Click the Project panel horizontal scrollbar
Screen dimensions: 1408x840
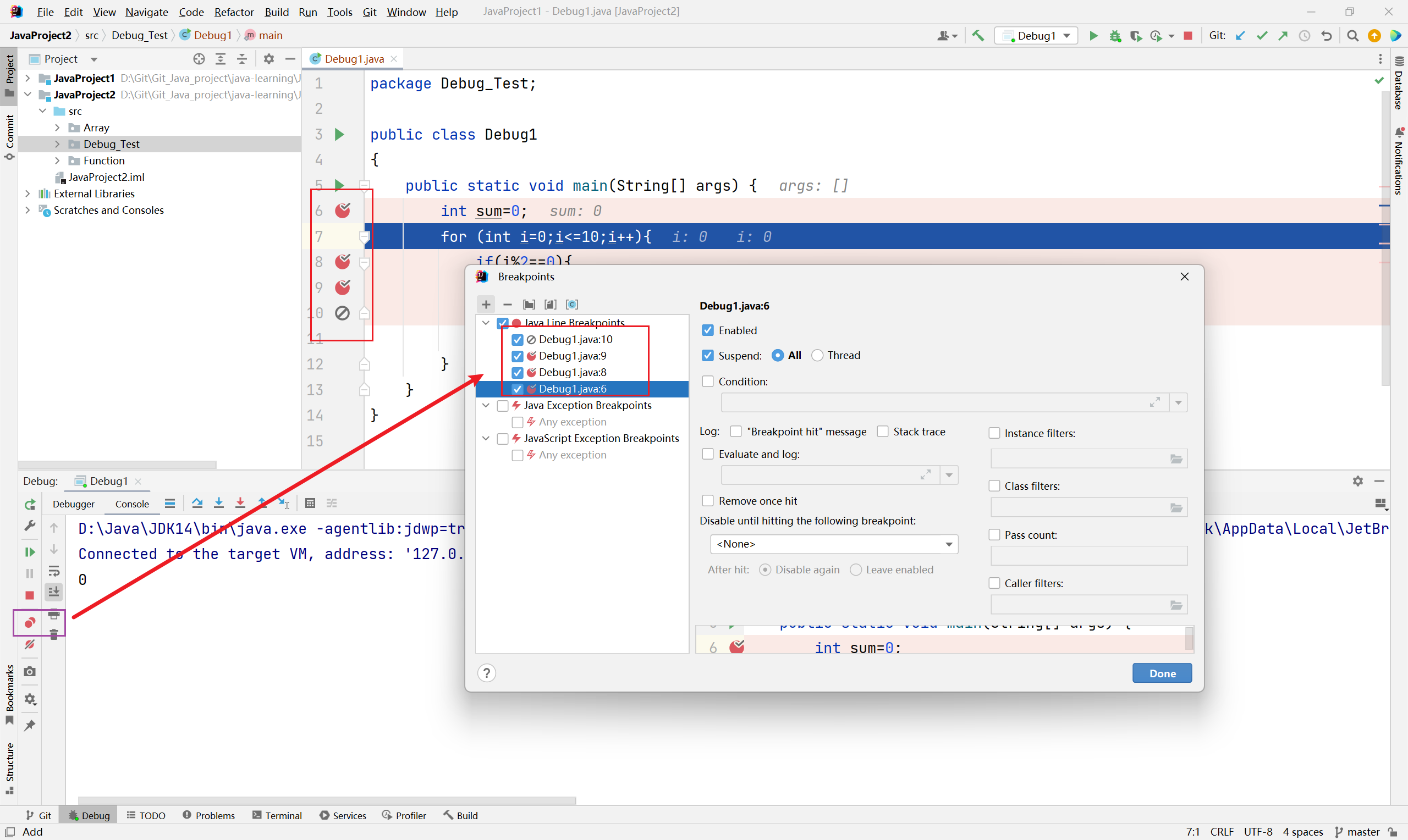tap(117, 464)
